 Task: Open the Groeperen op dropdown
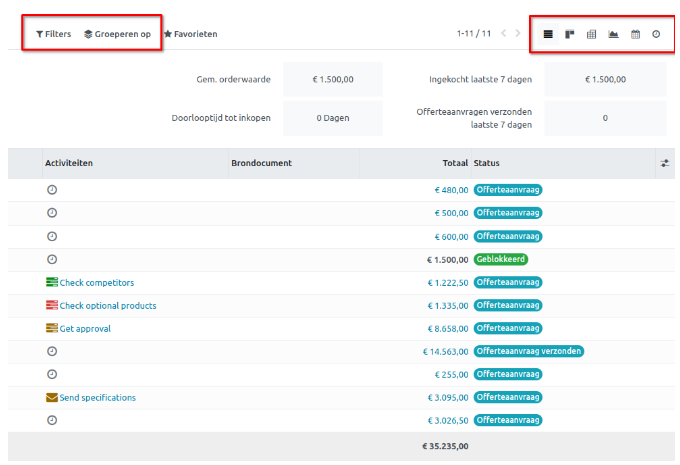coord(117,34)
